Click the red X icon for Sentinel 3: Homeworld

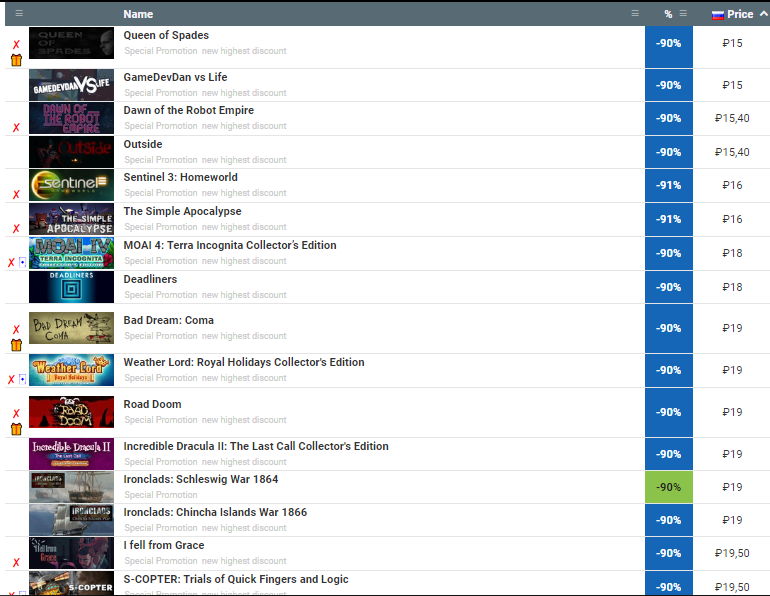click(x=16, y=194)
